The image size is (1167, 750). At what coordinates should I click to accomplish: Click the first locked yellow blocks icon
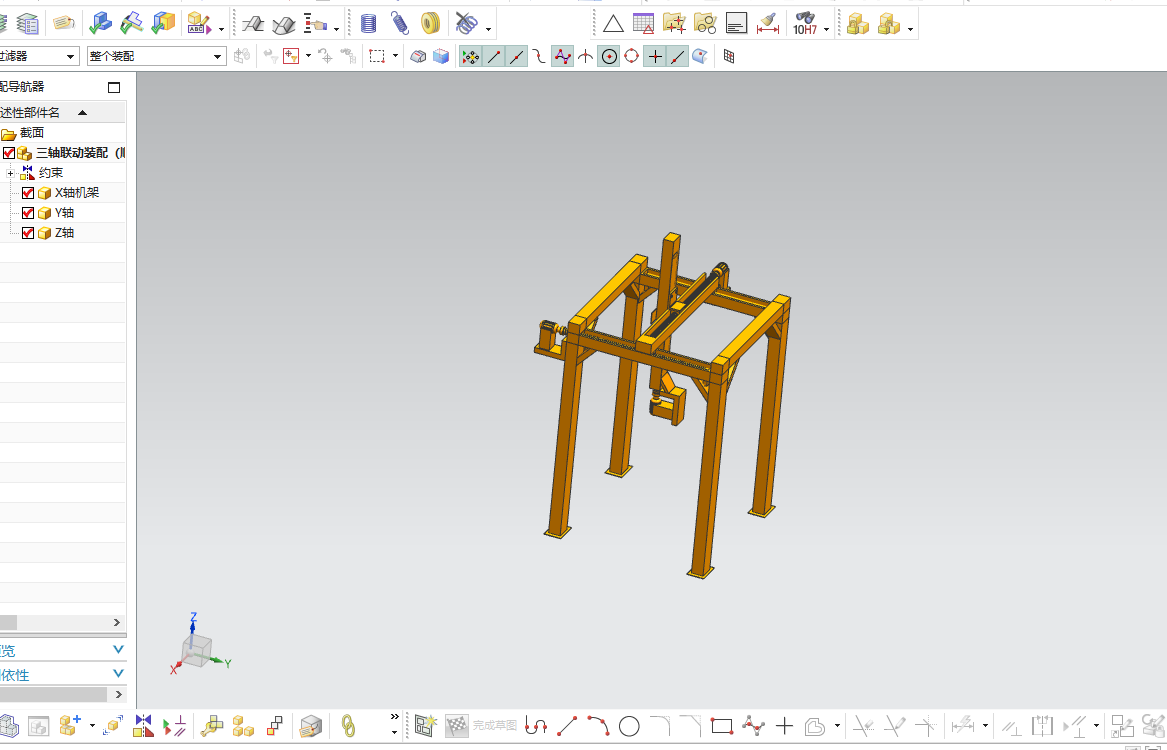click(x=858, y=24)
